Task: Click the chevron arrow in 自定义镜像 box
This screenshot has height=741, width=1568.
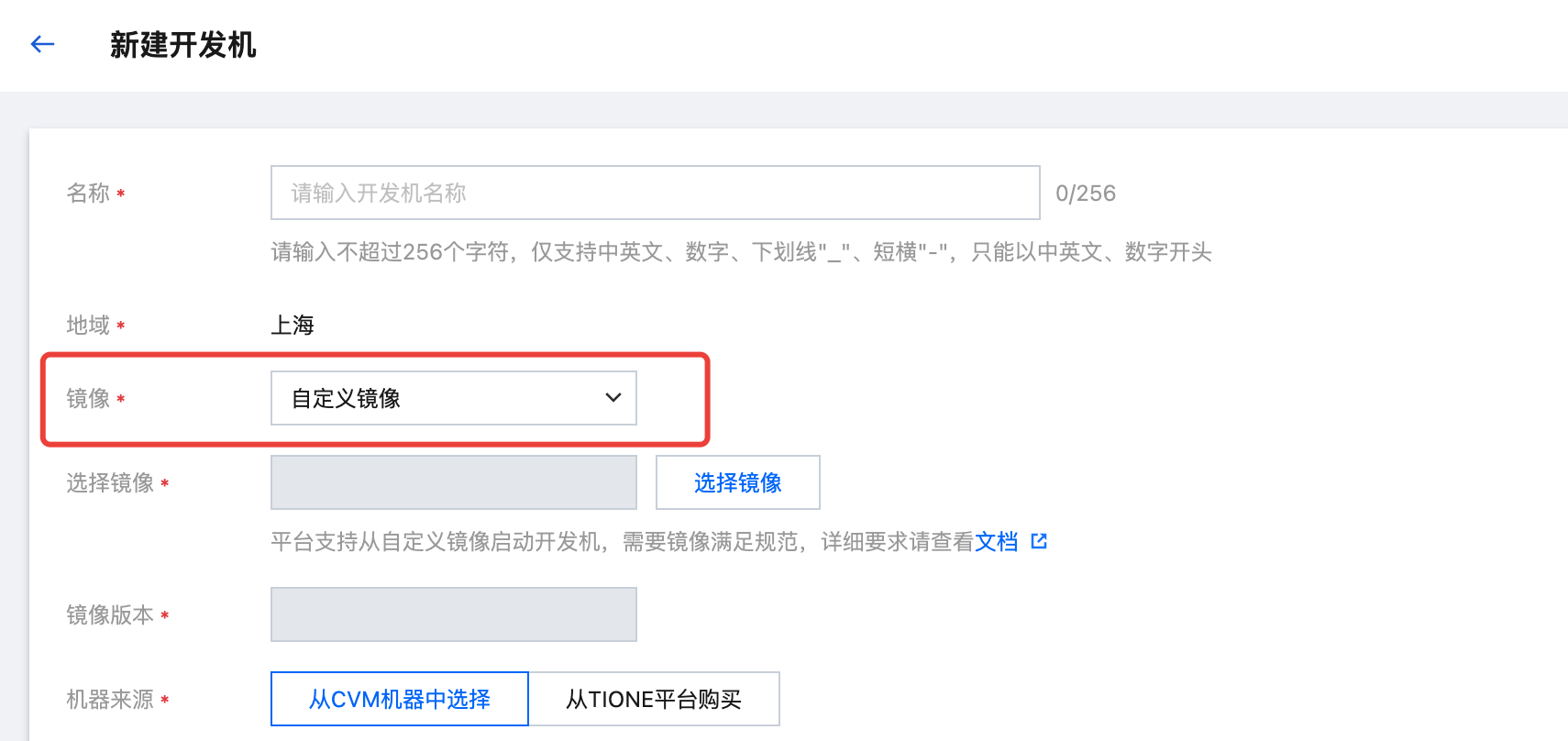Action: point(613,398)
